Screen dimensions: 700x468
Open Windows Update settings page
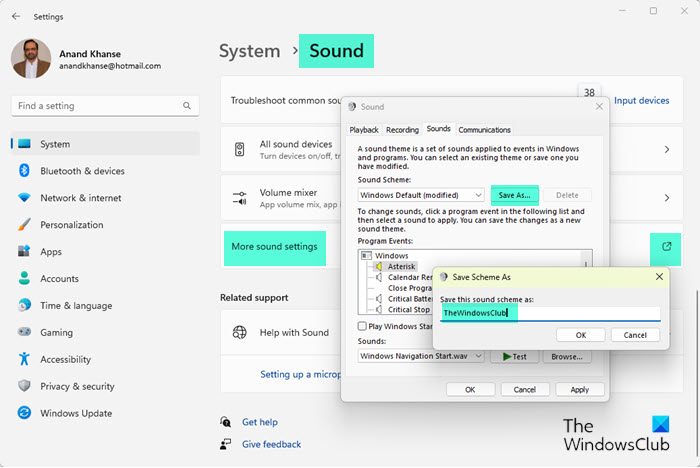tap(105, 413)
